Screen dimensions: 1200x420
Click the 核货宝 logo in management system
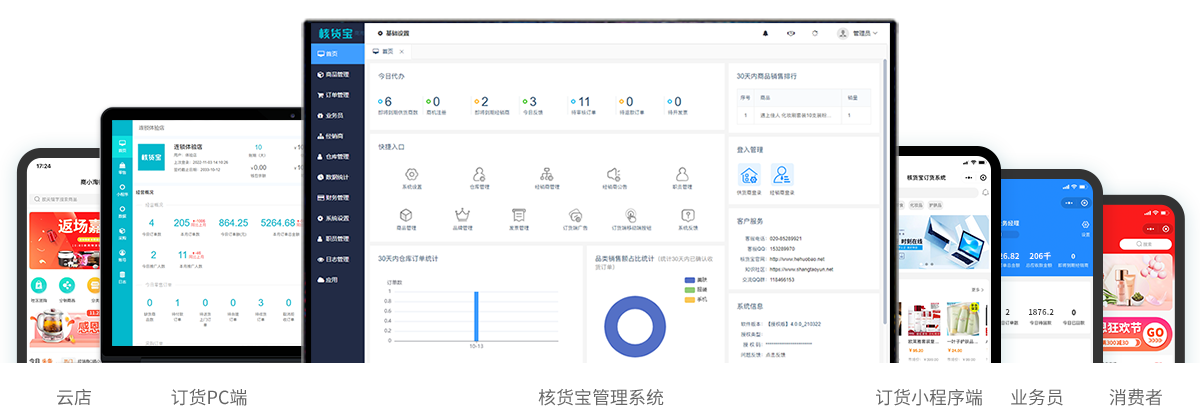337,33
